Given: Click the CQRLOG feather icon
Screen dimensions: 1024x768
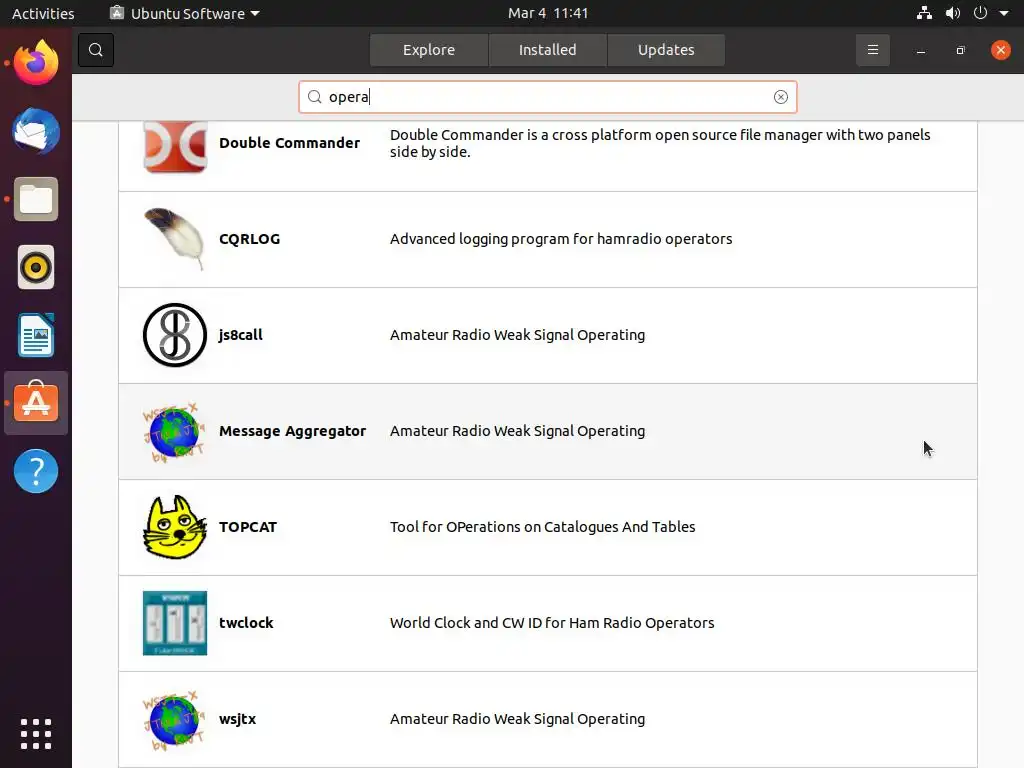Looking at the screenshot, I should pos(175,239).
